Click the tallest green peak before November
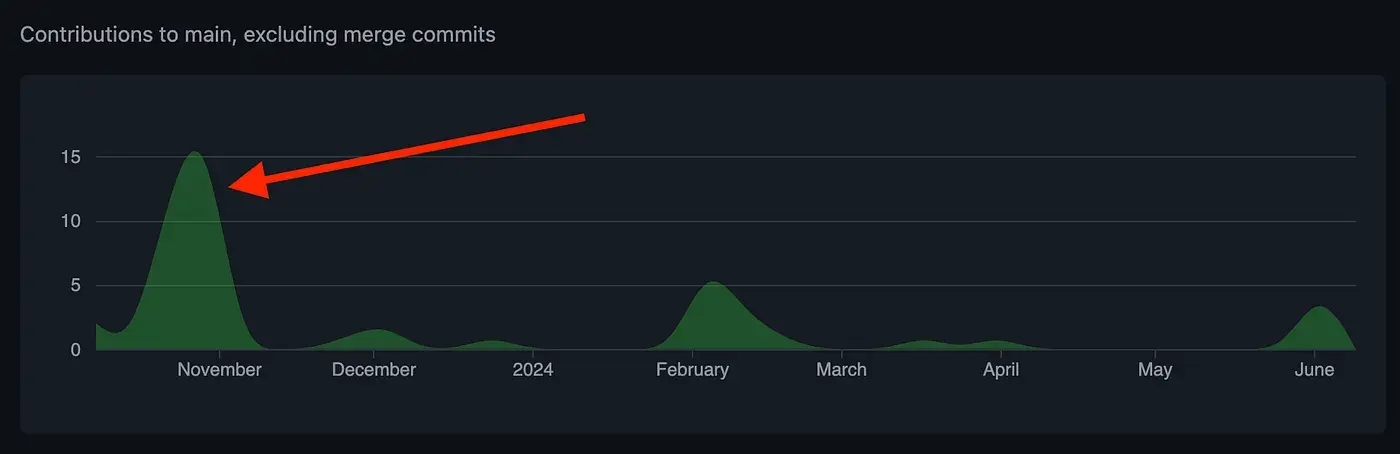 tap(195, 250)
